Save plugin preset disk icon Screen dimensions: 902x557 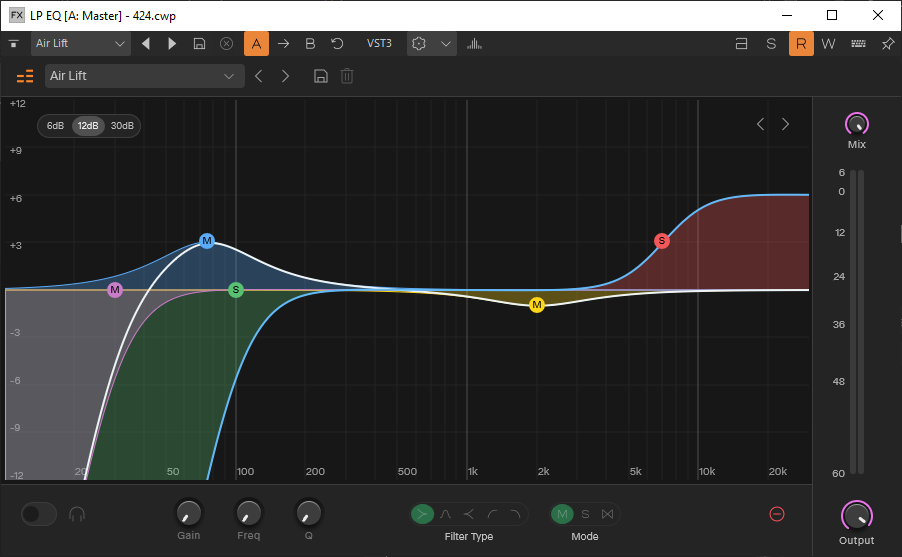pos(321,76)
